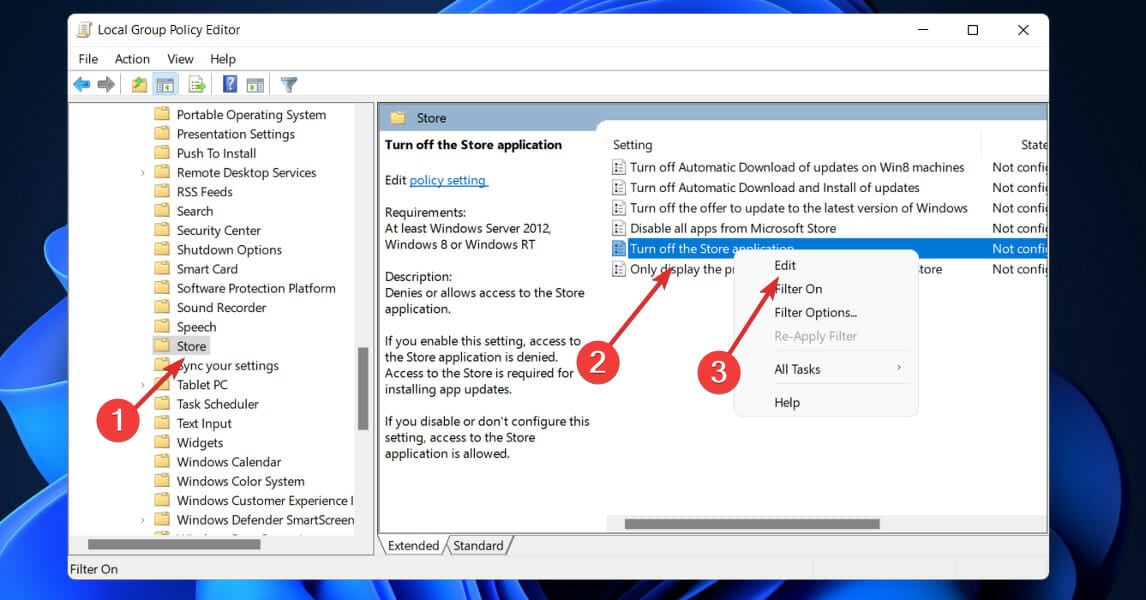The image size is (1146, 600).
Task: Click policy icon of Turn off the Store application
Action: 618,248
